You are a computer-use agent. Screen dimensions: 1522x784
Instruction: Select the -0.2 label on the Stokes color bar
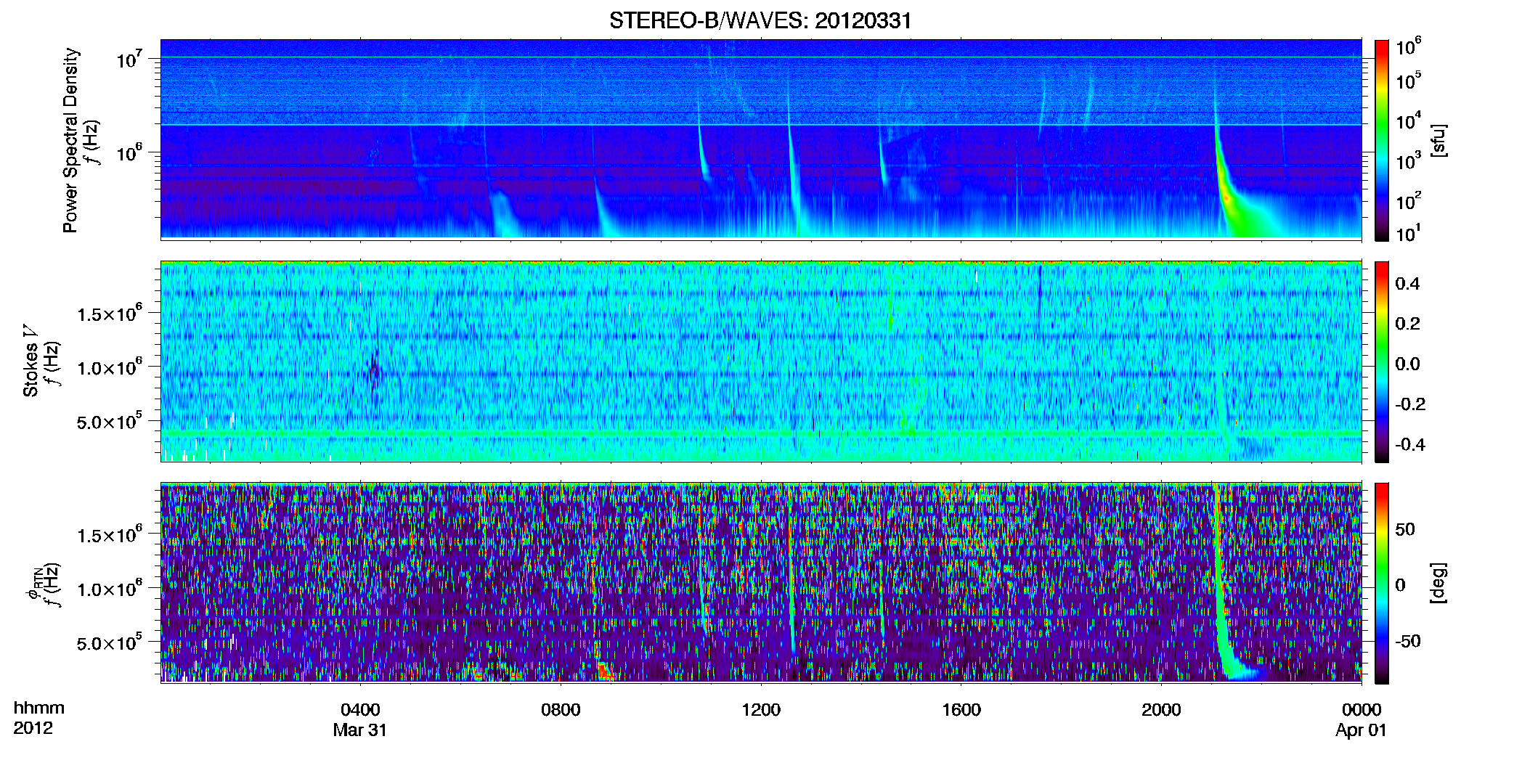(x=1410, y=404)
